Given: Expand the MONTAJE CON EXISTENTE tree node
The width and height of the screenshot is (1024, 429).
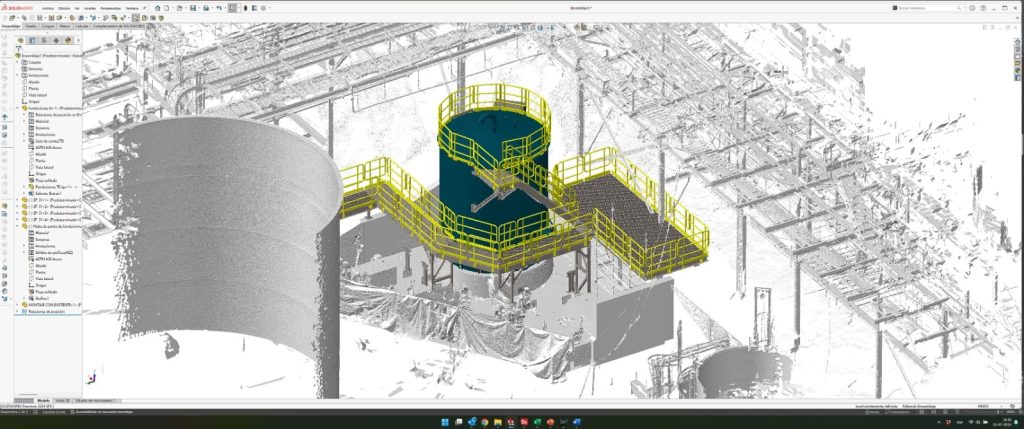Looking at the screenshot, I should tap(18, 304).
